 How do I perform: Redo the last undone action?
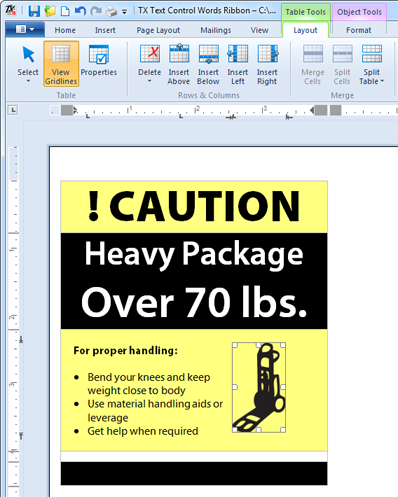pos(96,11)
